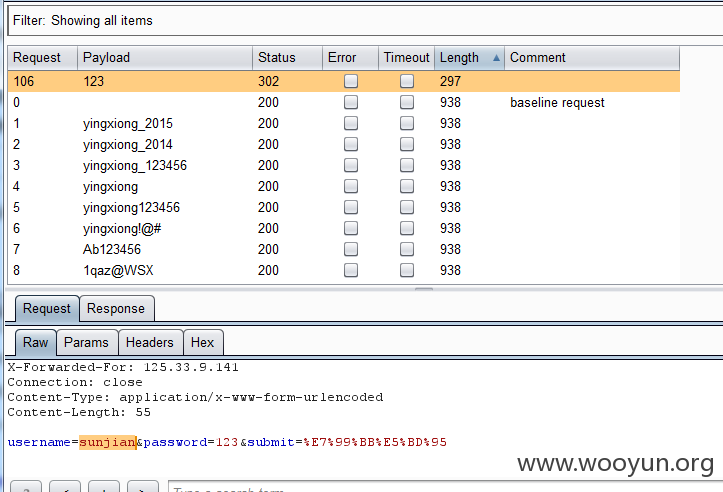Reverse the sort on the Length column header
Viewport: 723px width, 492px height.
(x=469, y=58)
